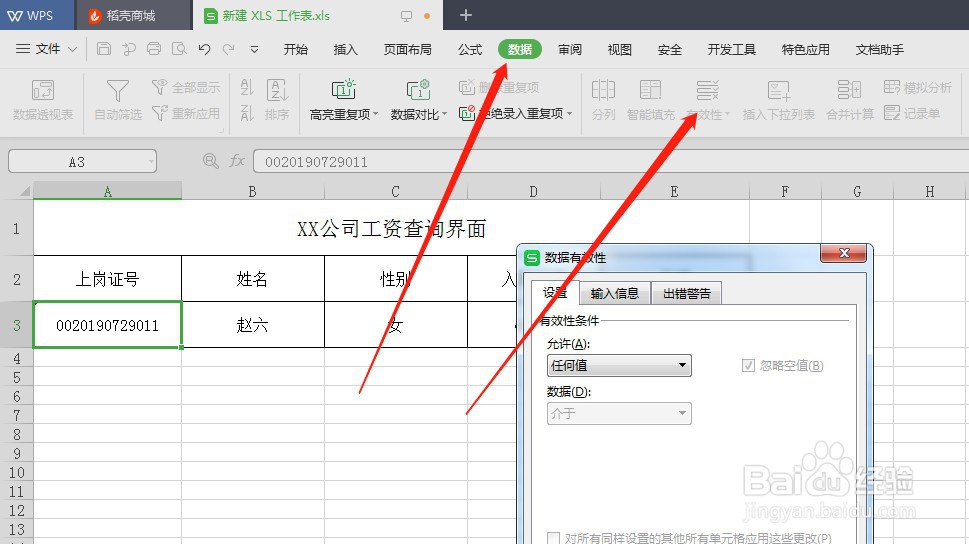The height and width of the screenshot is (544, 969).
Task: Click the zoom magnifier icon beside fx
Action: coord(210,161)
